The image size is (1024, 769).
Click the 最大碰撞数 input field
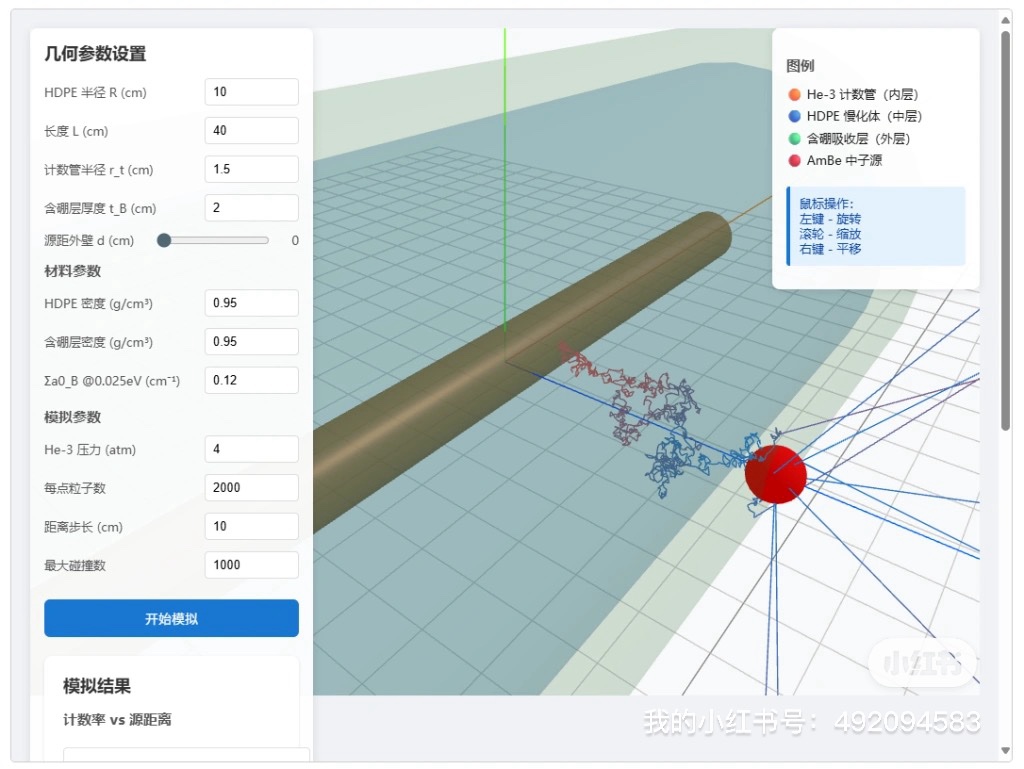[251, 565]
